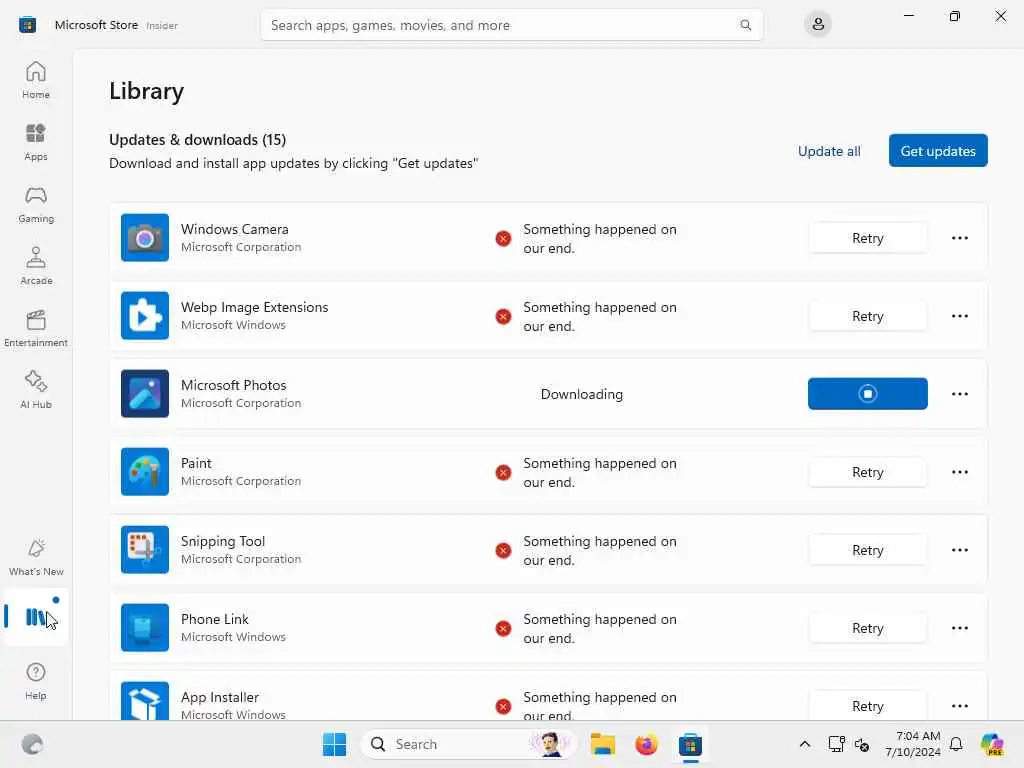Open more options for App Installer
Image resolution: width=1024 pixels, height=768 pixels.
pyautogui.click(x=960, y=706)
